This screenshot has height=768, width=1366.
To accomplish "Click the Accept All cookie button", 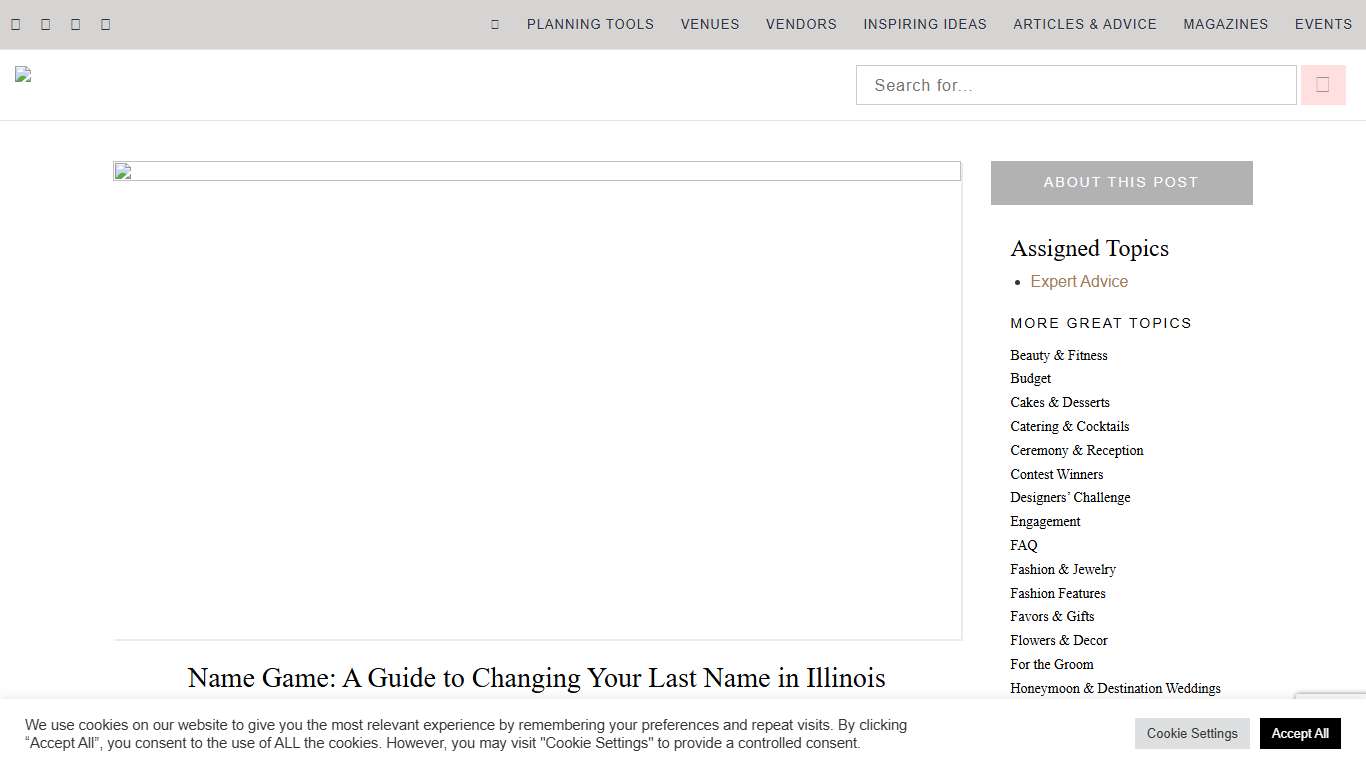I will pyautogui.click(x=1300, y=733).
